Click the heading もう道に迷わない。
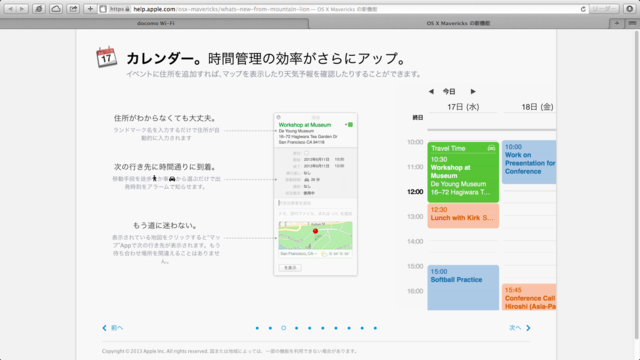Image resolution: width=640 pixels, height=360 pixels. [166, 225]
